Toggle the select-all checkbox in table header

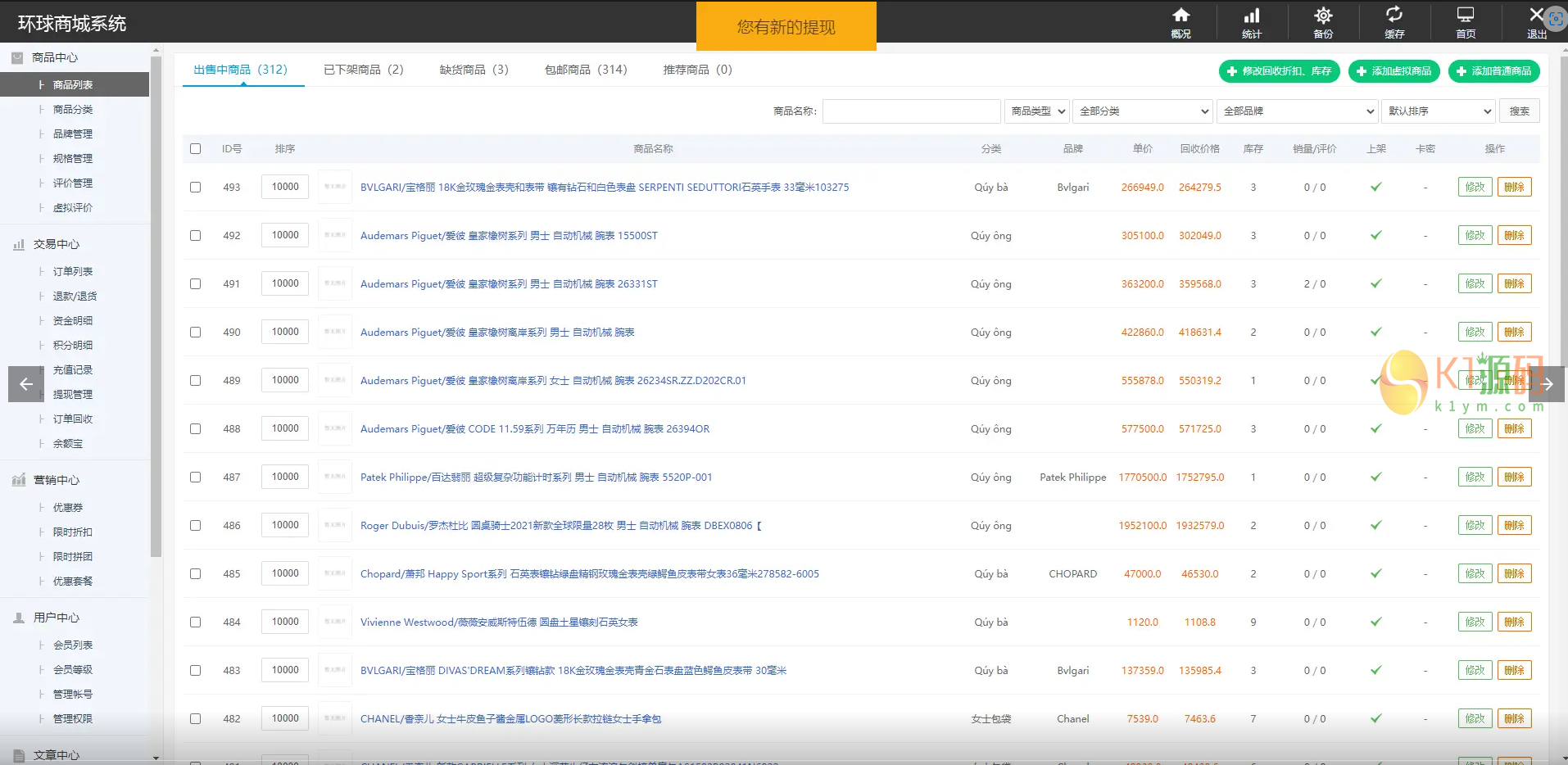(195, 148)
